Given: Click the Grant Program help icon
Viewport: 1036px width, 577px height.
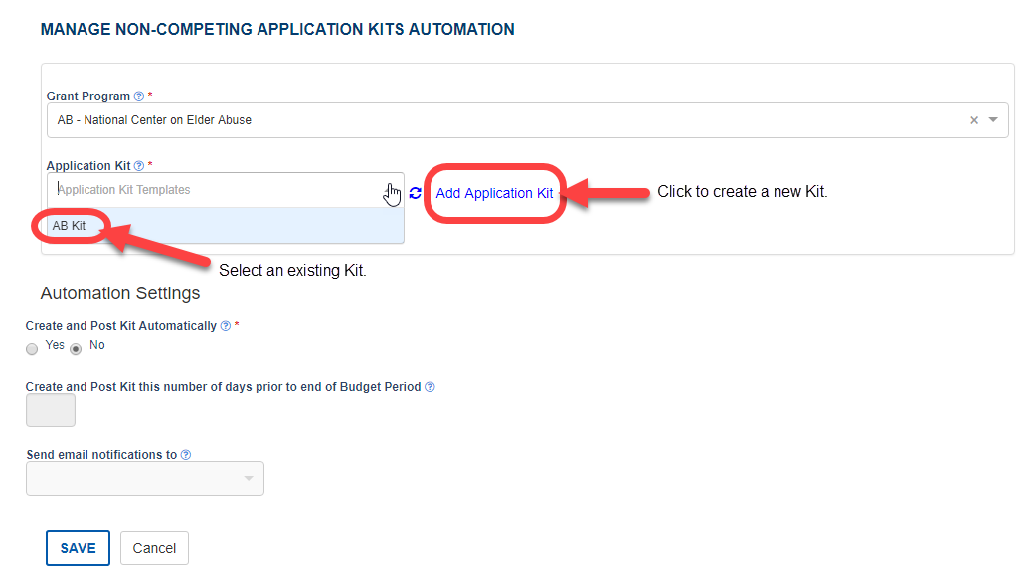Looking at the screenshot, I should point(139,97).
